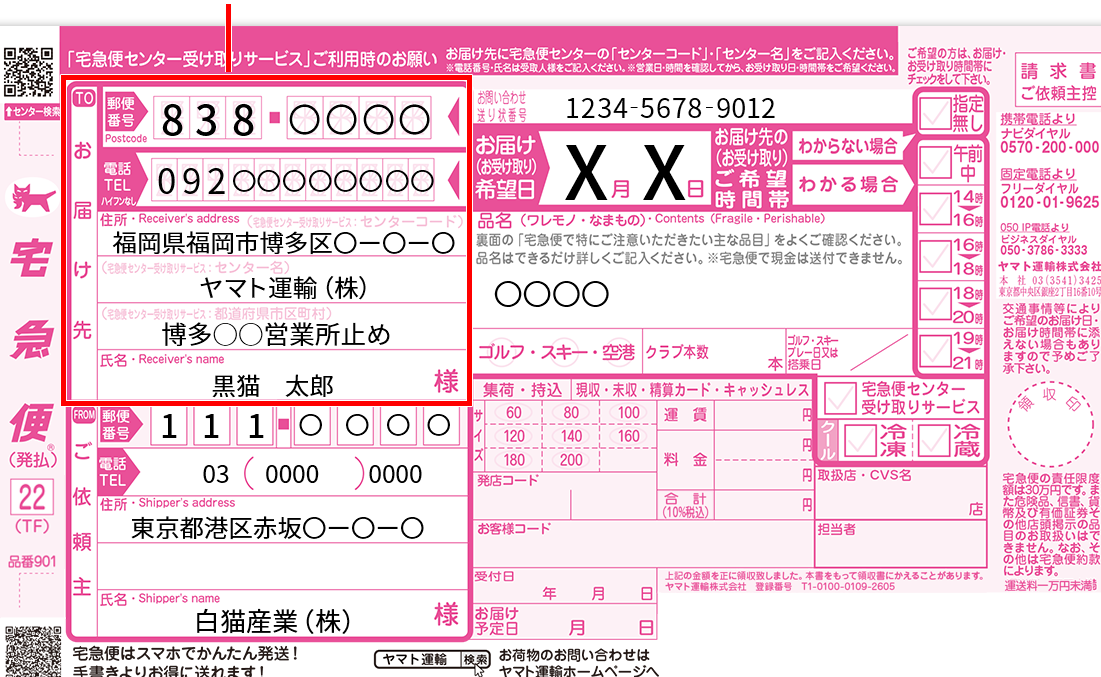Click the ゴルフ・スキー・空港 label
The height and width of the screenshot is (677, 1101).
pos(557,352)
